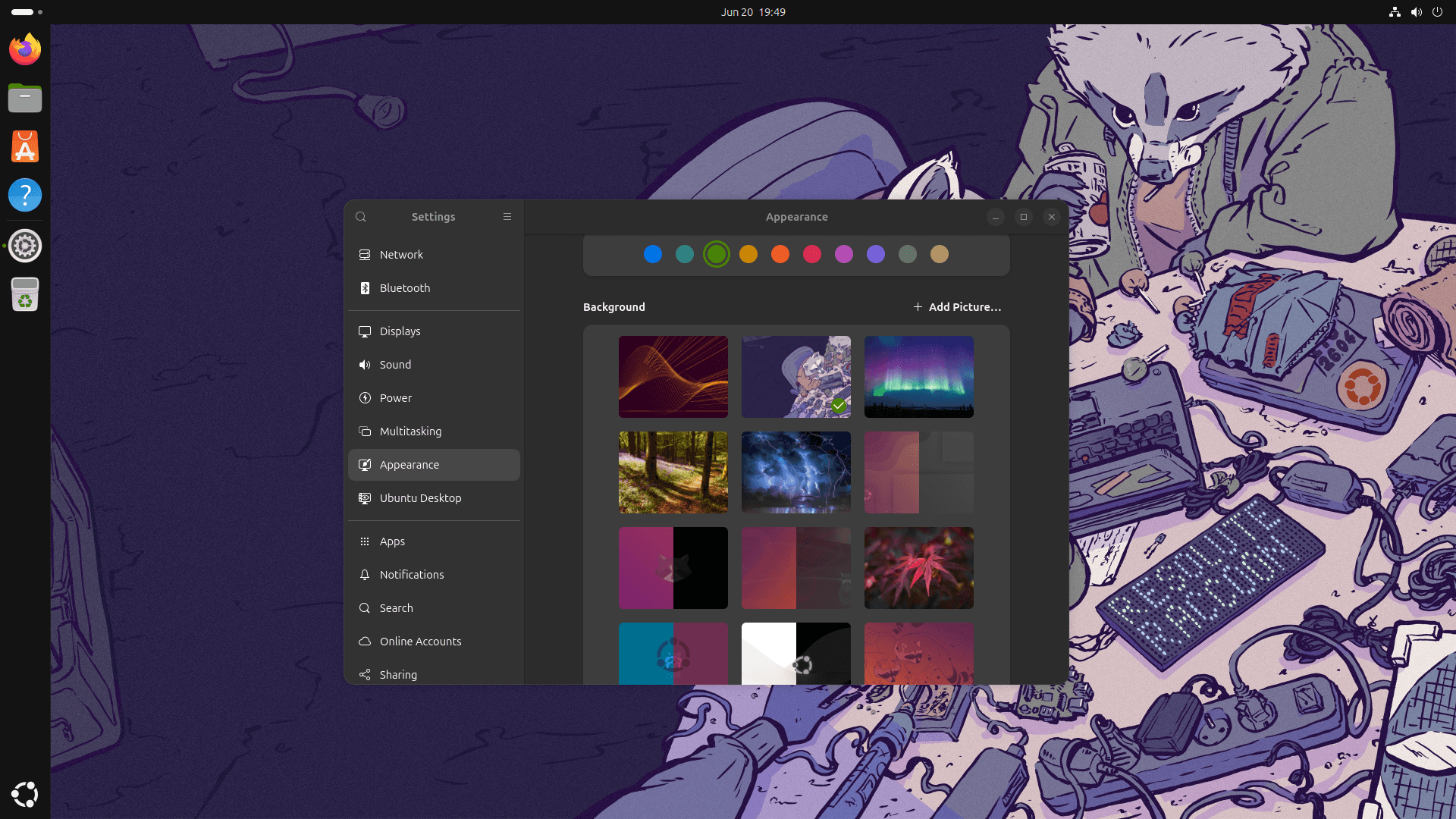Launch the Files manager from dock
The width and height of the screenshot is (1456, 819).
pos(25,98)
